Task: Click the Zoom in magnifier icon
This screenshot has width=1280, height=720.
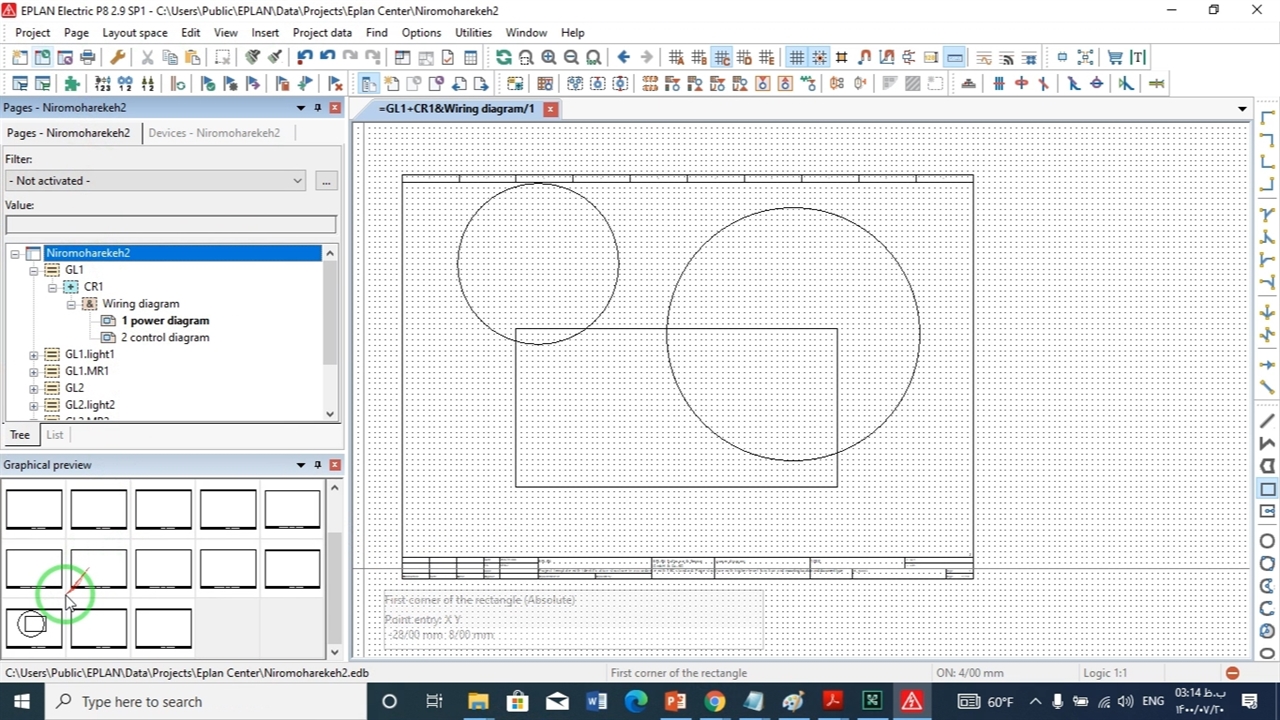Action: (548, 58)
